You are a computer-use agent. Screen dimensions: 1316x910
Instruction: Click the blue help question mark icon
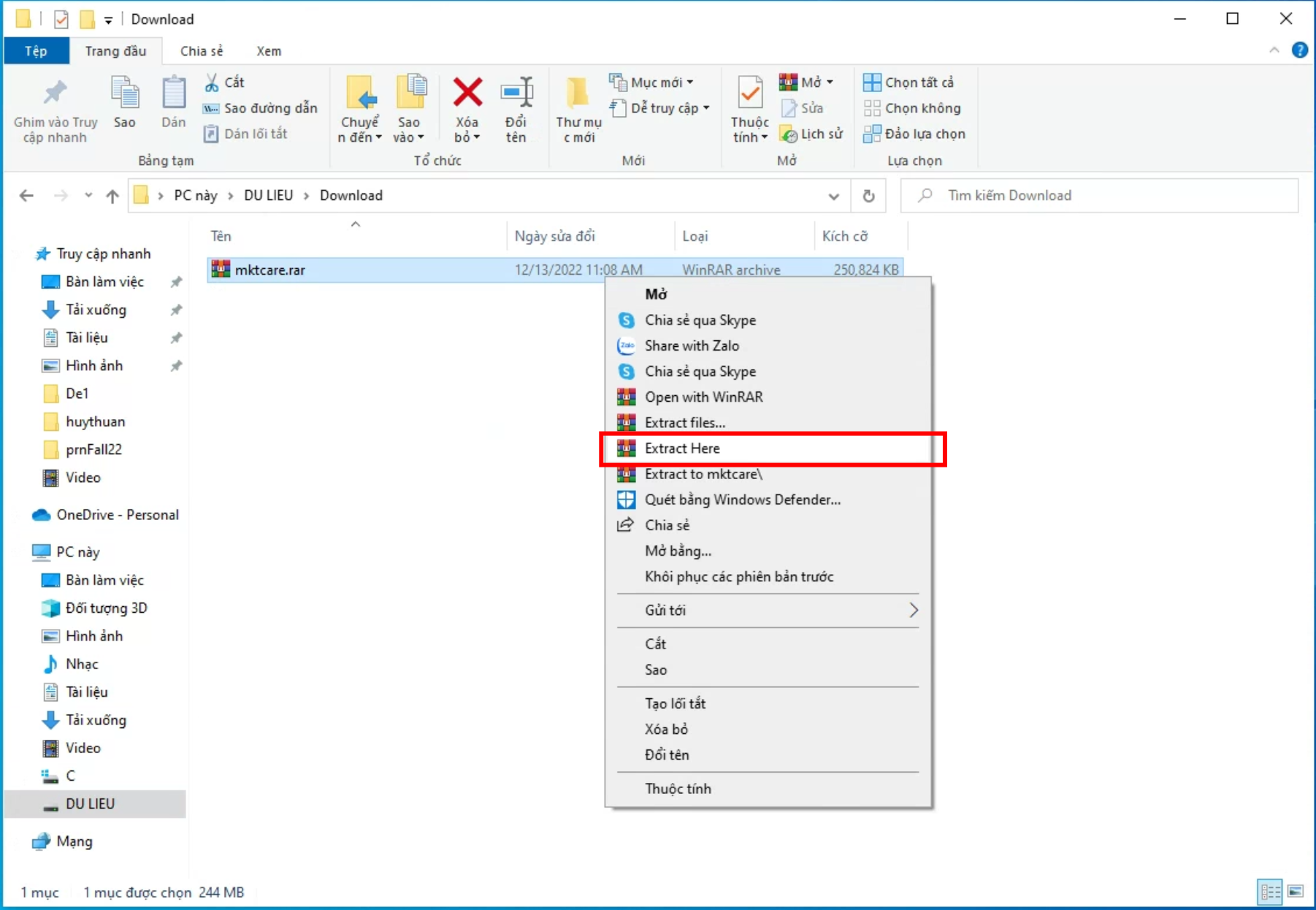(x=1299, y=50)
